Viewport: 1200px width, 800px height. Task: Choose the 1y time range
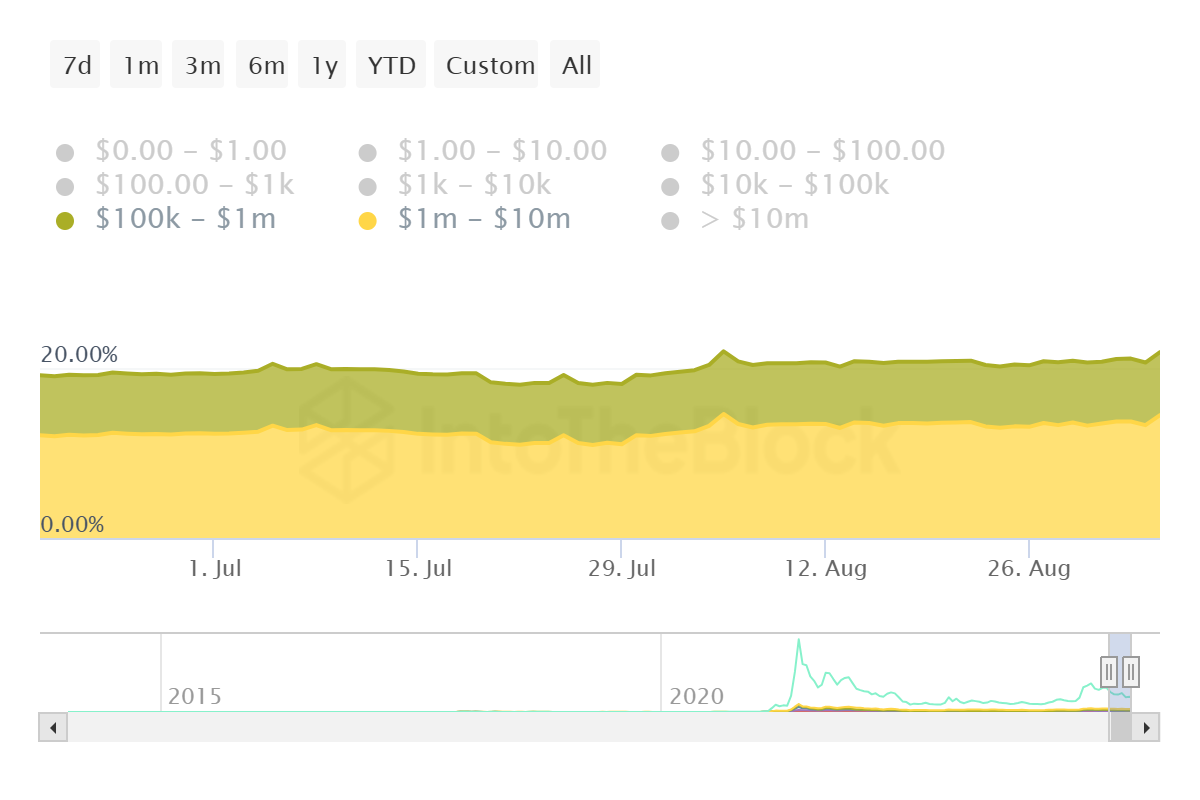(323, 65)
